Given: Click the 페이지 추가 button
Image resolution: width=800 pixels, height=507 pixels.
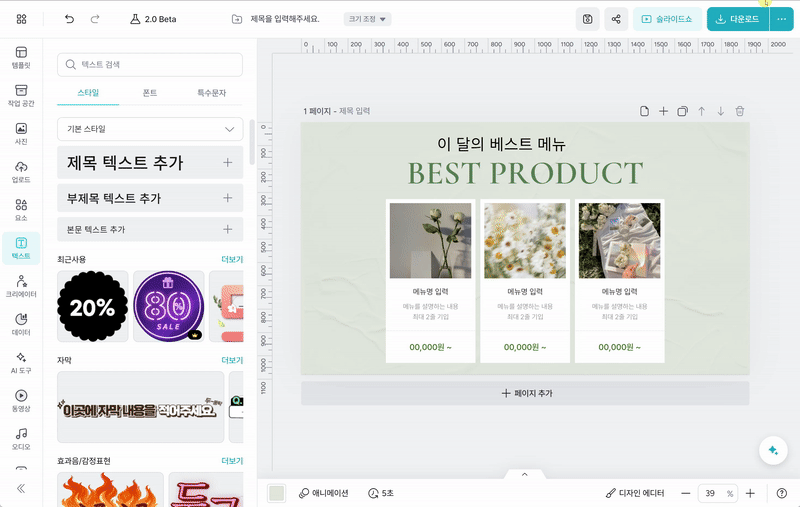Looking at the screenshot, I should tap(525, 393).
